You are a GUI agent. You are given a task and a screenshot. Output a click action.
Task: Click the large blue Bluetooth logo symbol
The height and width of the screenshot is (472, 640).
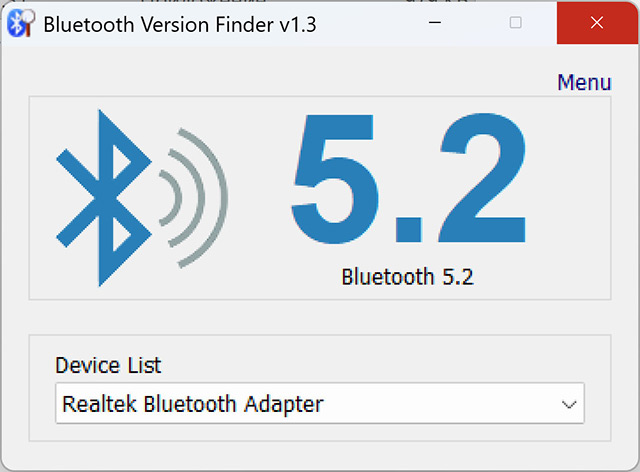pos(104,198)
